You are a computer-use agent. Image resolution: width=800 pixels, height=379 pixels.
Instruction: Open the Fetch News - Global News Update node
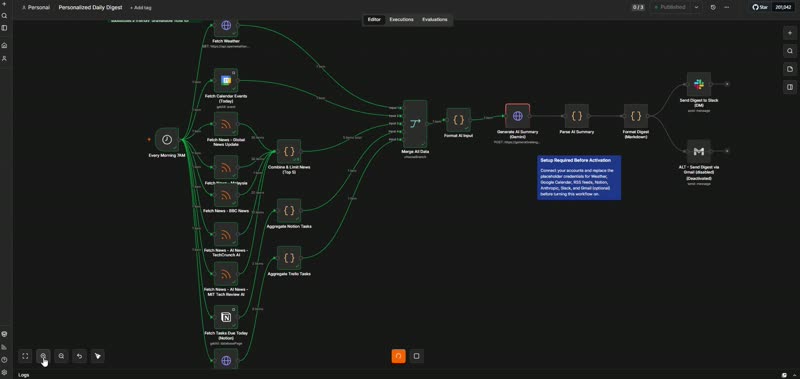click(x=226, y=124)
